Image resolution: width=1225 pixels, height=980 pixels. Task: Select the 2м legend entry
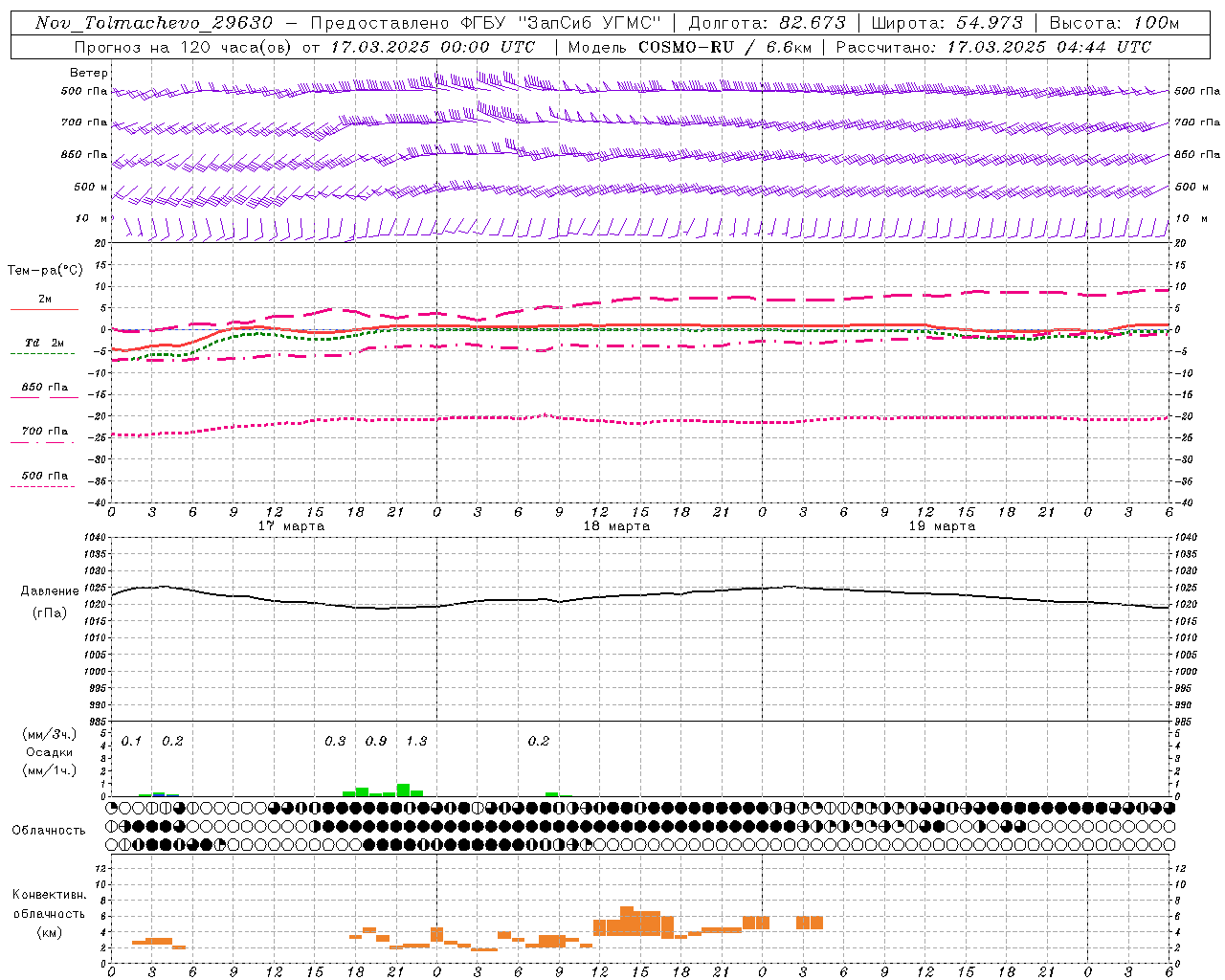point(45,300)
